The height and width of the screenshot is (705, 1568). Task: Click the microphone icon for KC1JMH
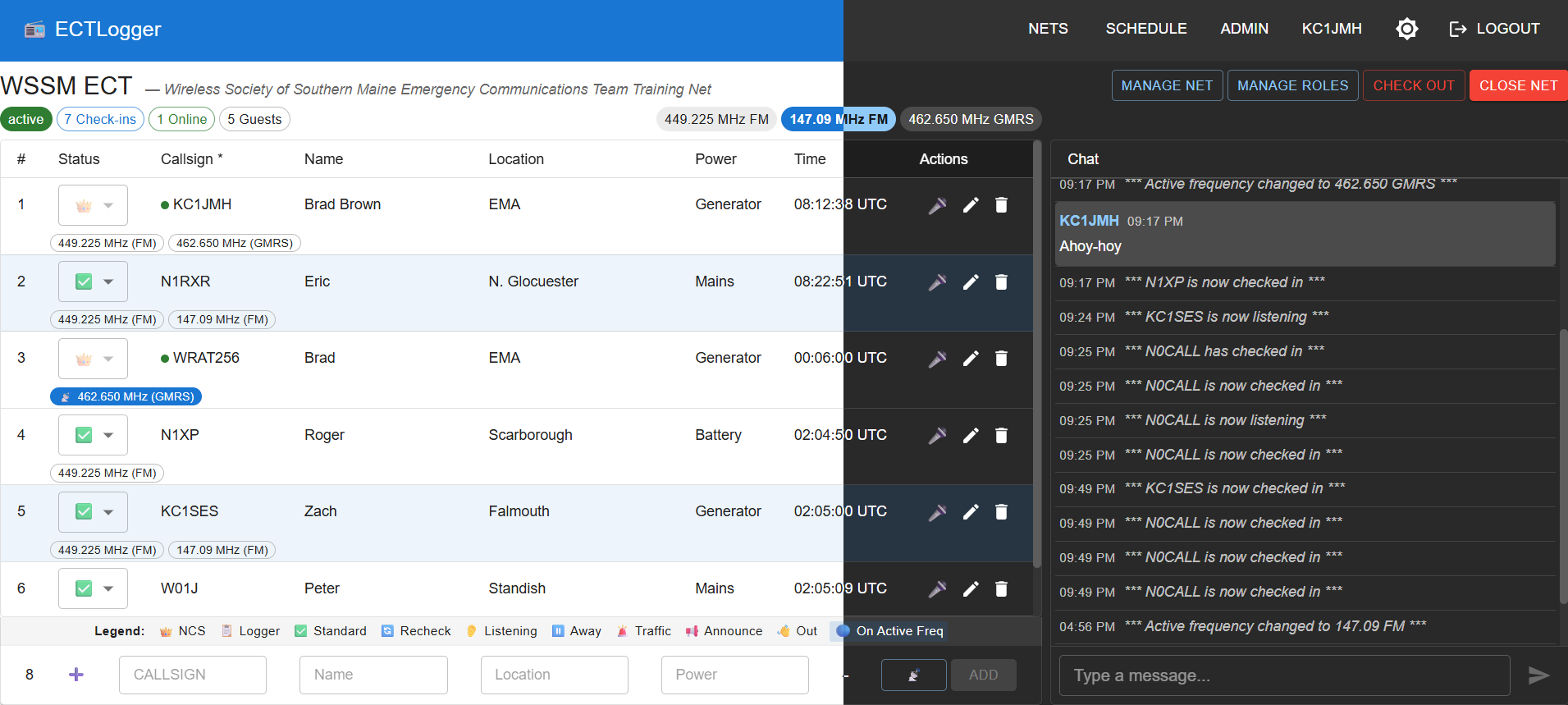click(x=937, y=205)
